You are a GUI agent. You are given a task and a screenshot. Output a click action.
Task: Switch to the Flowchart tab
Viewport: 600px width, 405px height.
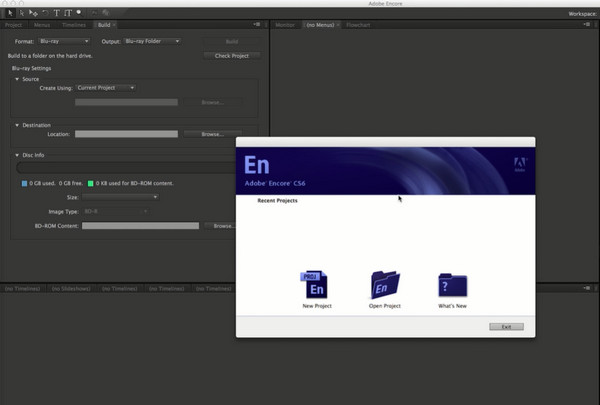point(358,25)
